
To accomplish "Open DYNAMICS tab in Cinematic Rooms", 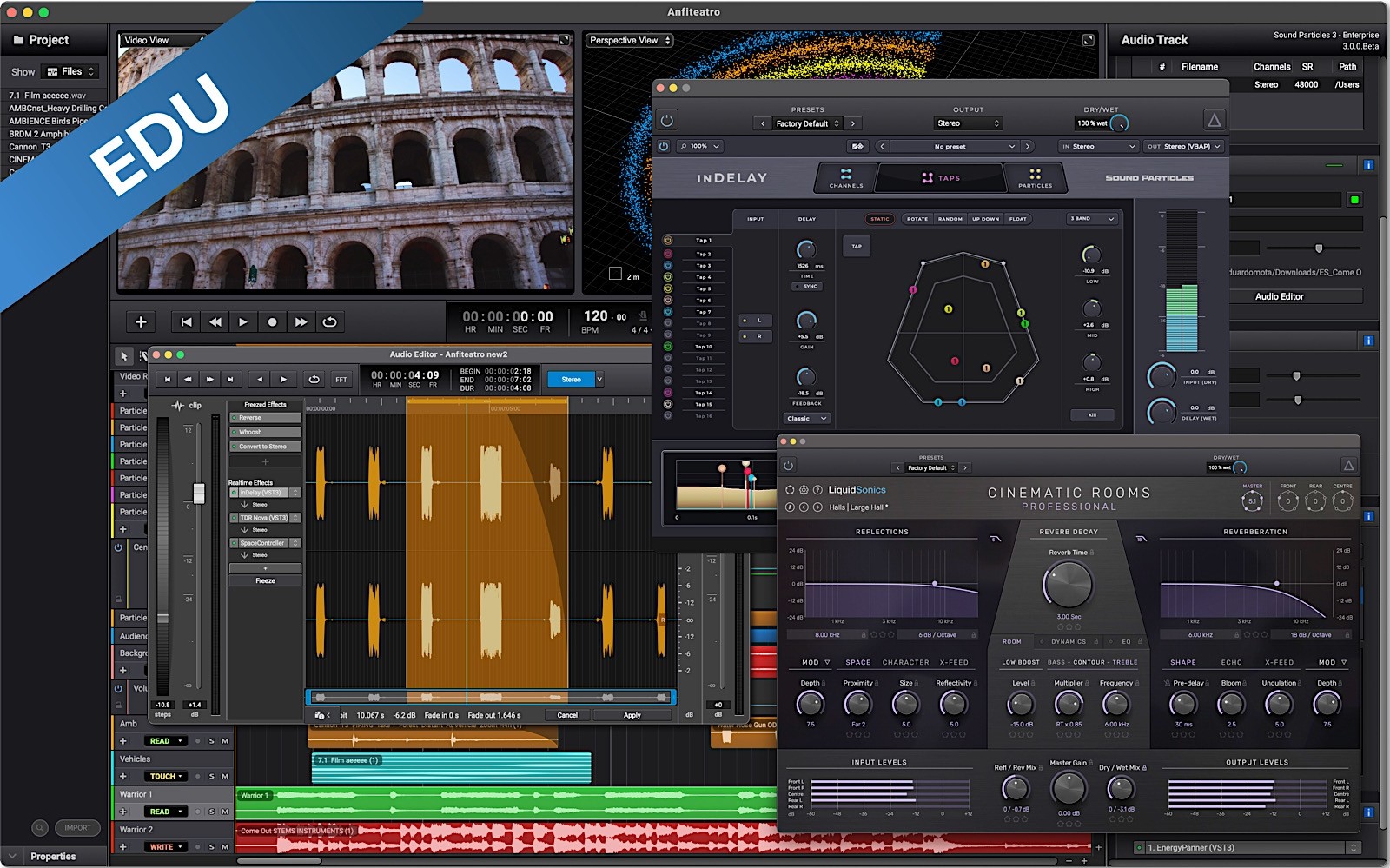I will pos(1069,641).
